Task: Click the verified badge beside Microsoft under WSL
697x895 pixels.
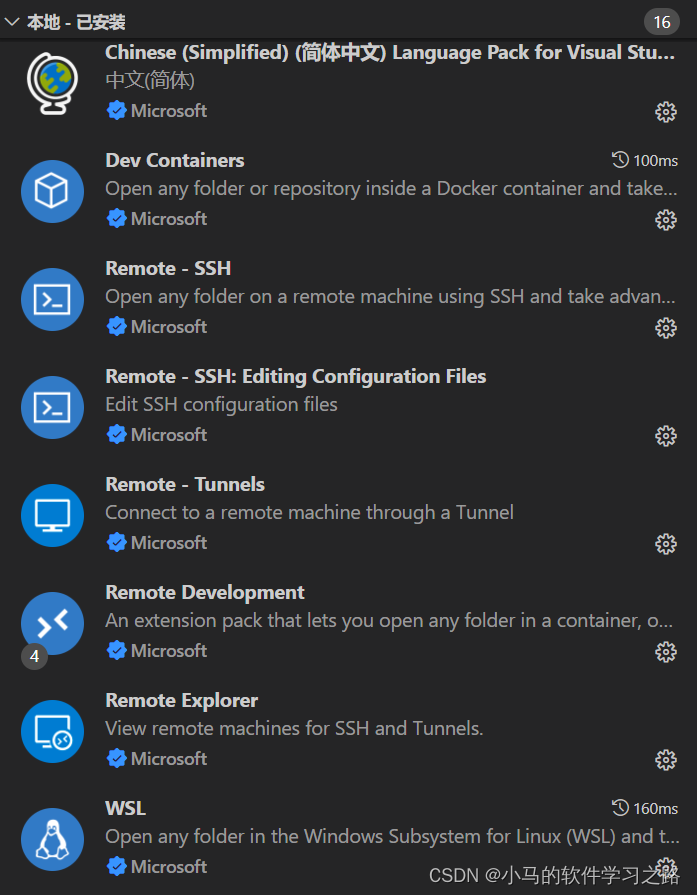Action: [114, 866]
